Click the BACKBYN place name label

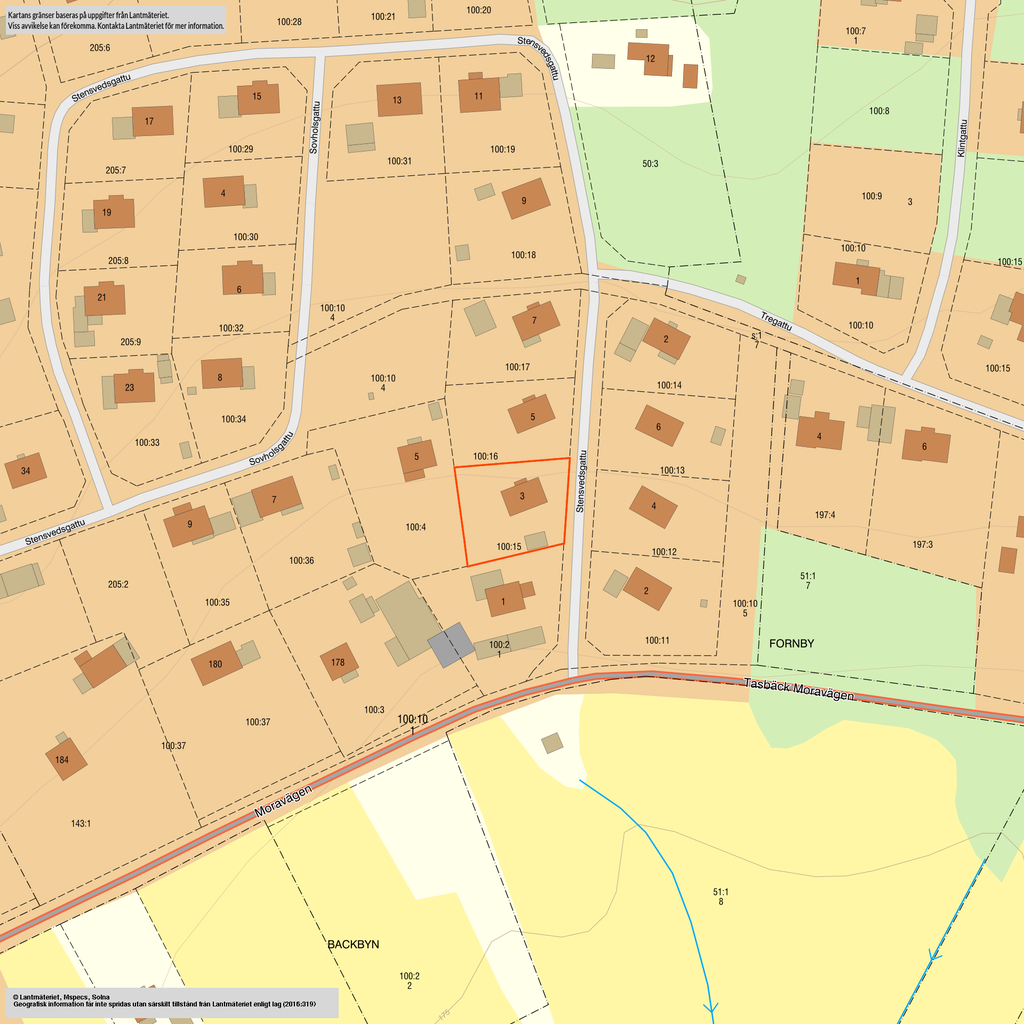click(353, 944)
